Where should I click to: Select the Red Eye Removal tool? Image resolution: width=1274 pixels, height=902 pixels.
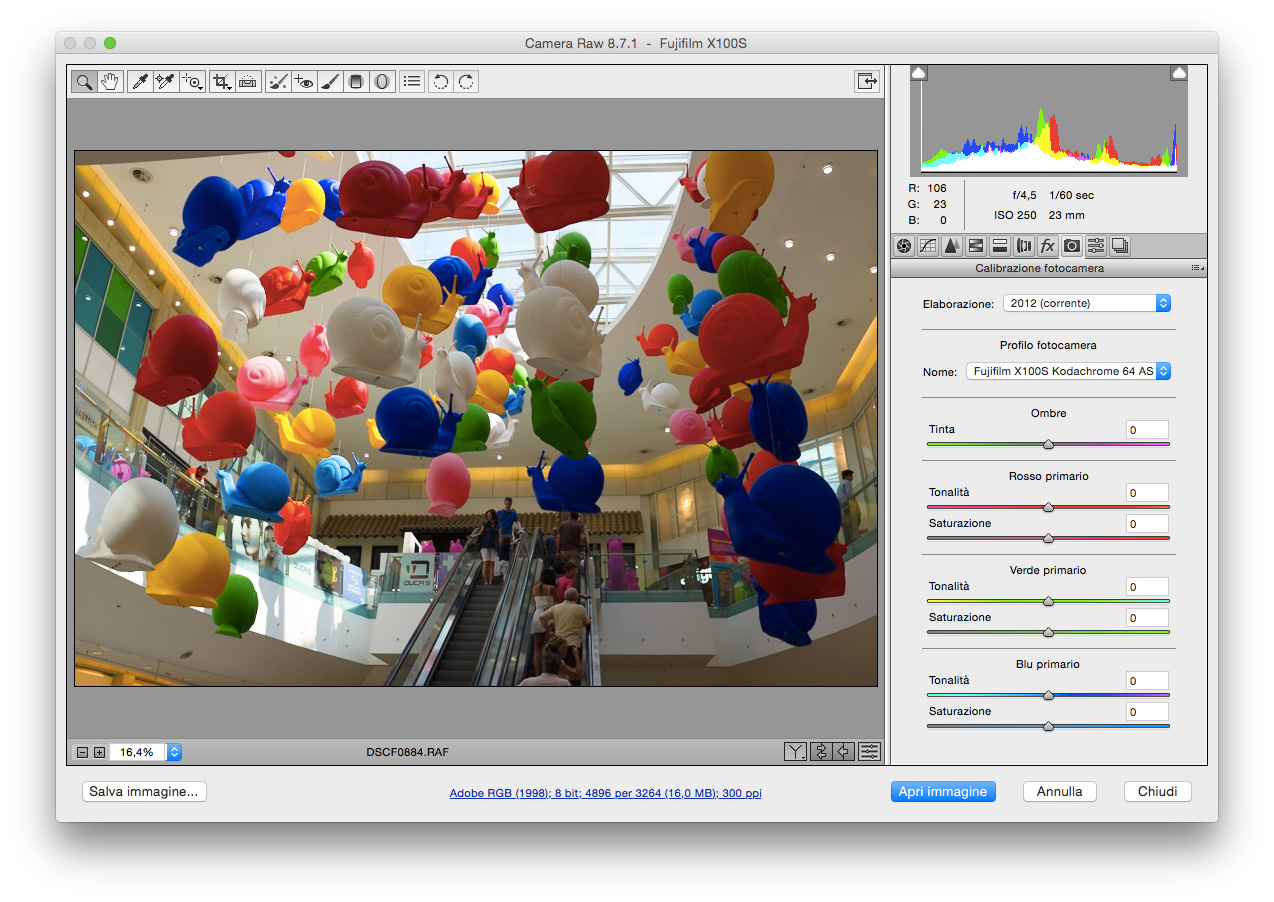[303, 81]
